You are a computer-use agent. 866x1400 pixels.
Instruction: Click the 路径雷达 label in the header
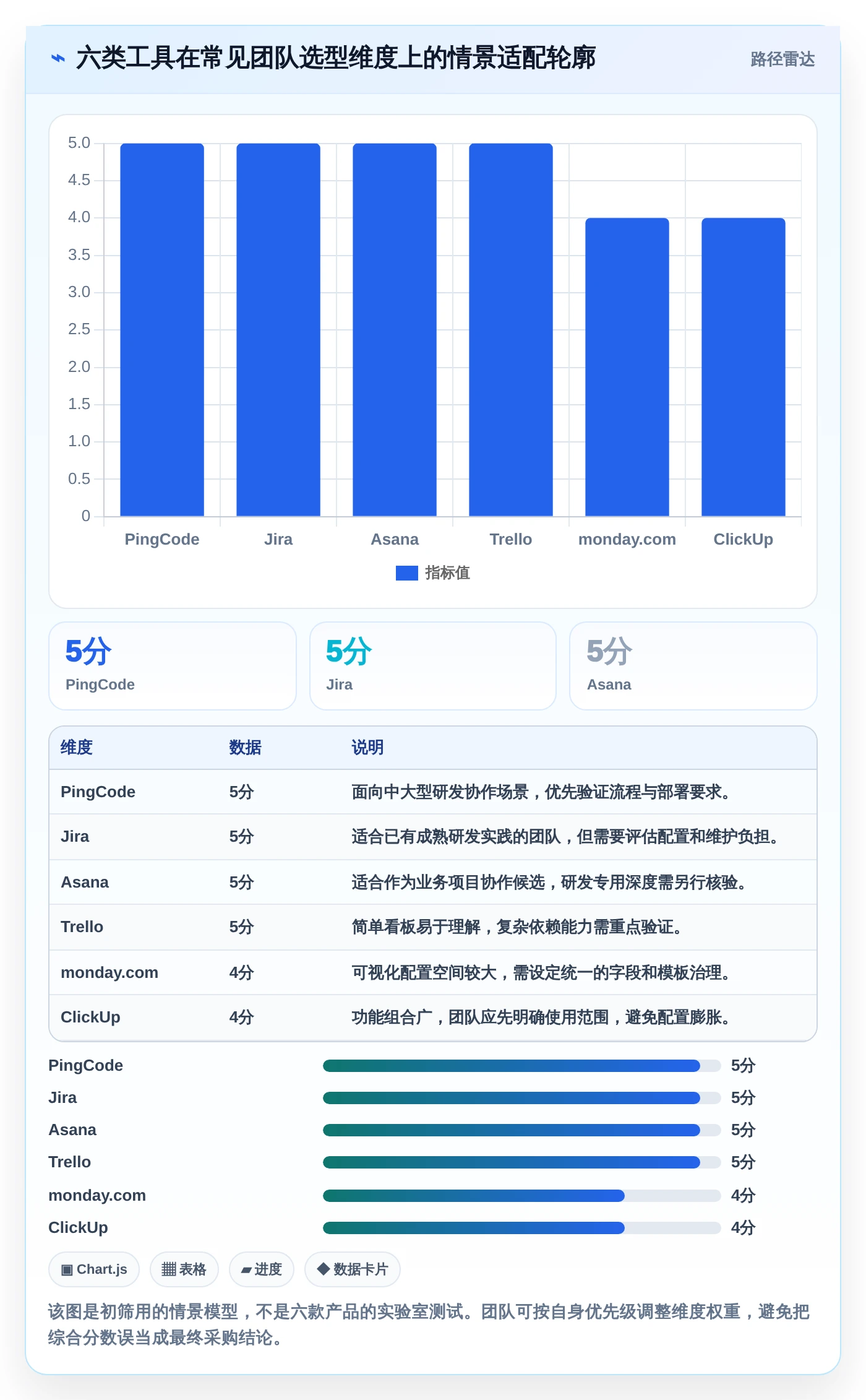(782, 59)
